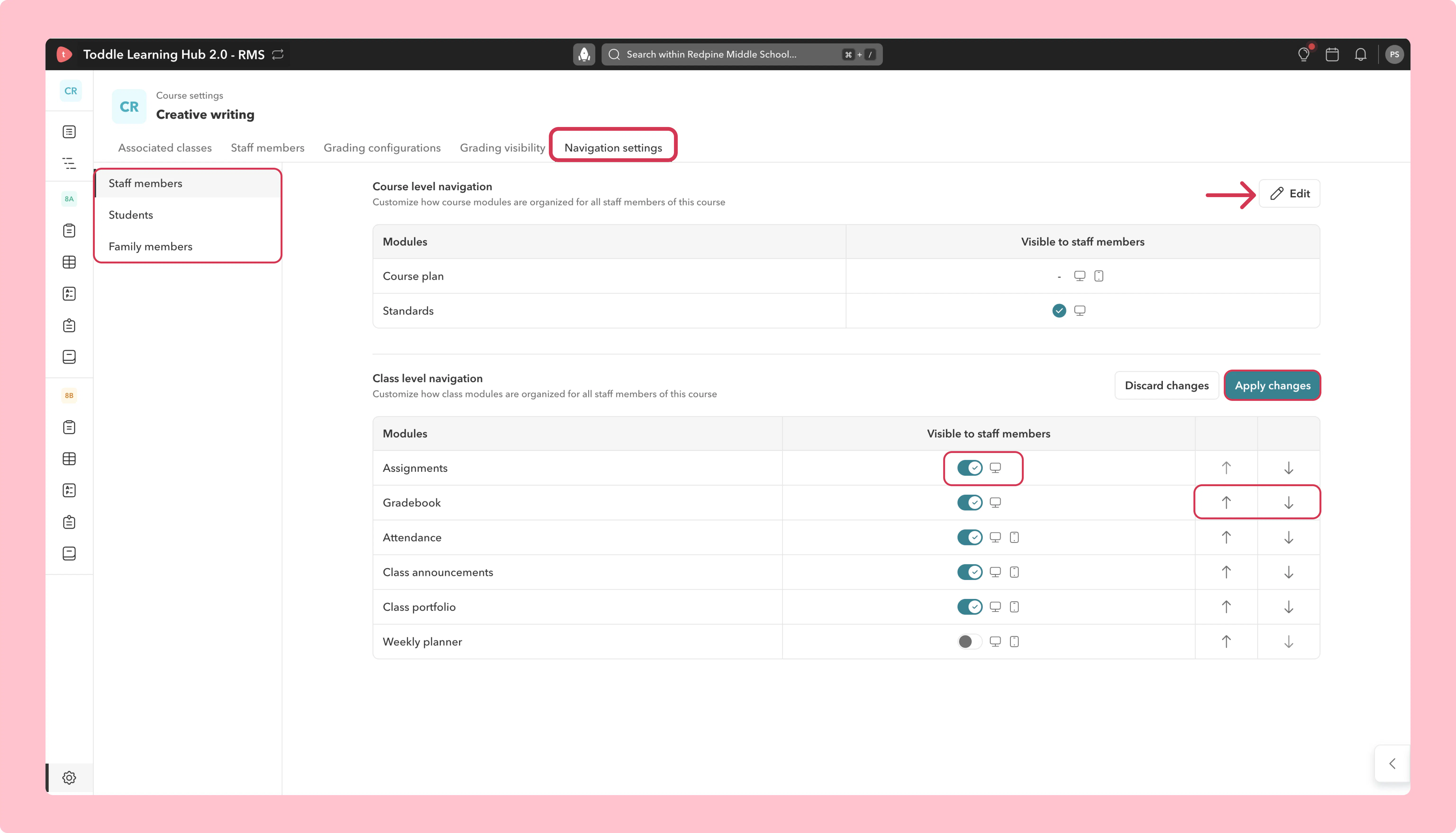The image size is (1456, 833).
Task: Open the Toddle logo home icon
Action: click(x=64, y=54)
